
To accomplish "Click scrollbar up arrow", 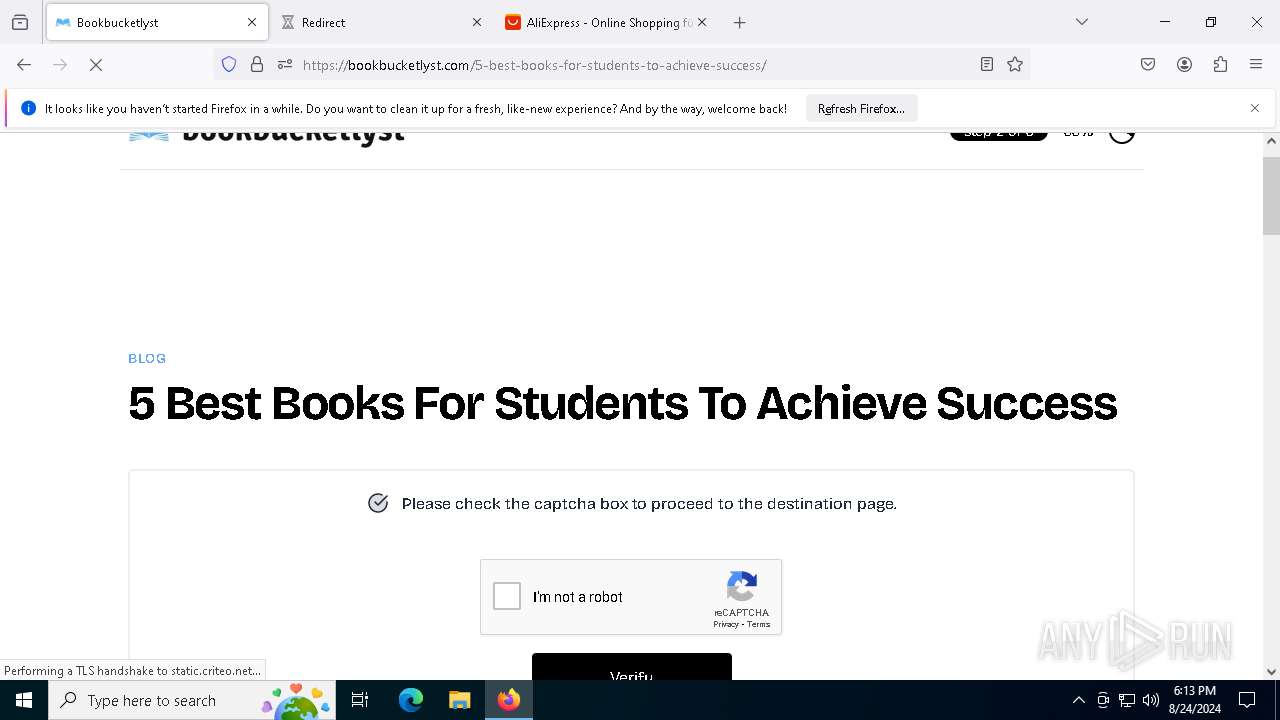I will point(1271,141).
